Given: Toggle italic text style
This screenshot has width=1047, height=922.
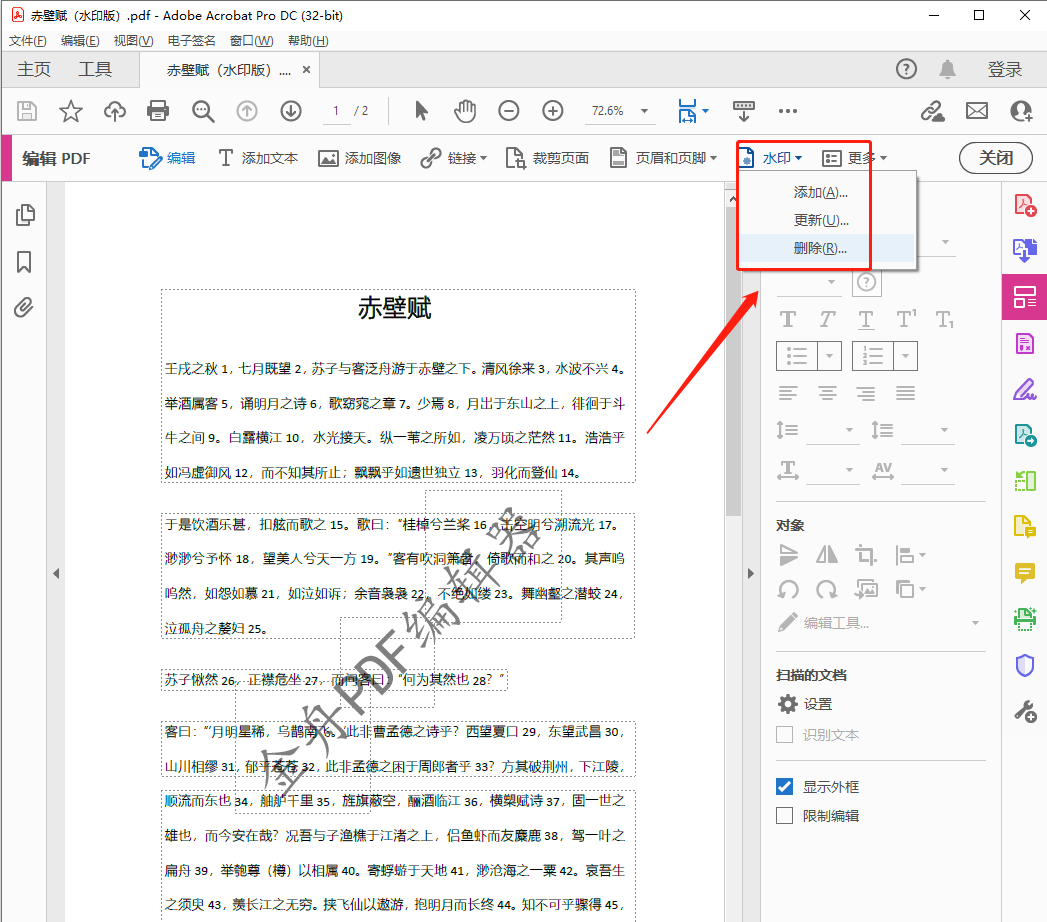Looking at the screenshot, I should pyautogui.click(x=827, y=320).
